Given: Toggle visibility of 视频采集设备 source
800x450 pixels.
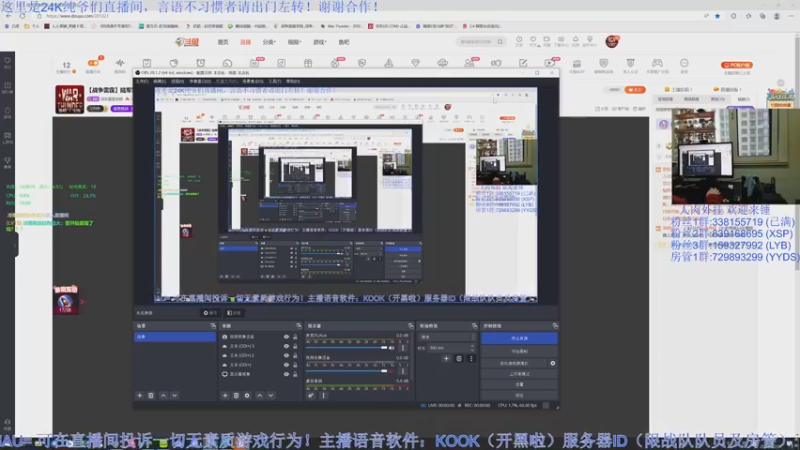Looking at the screenshot, I should 286,337.
